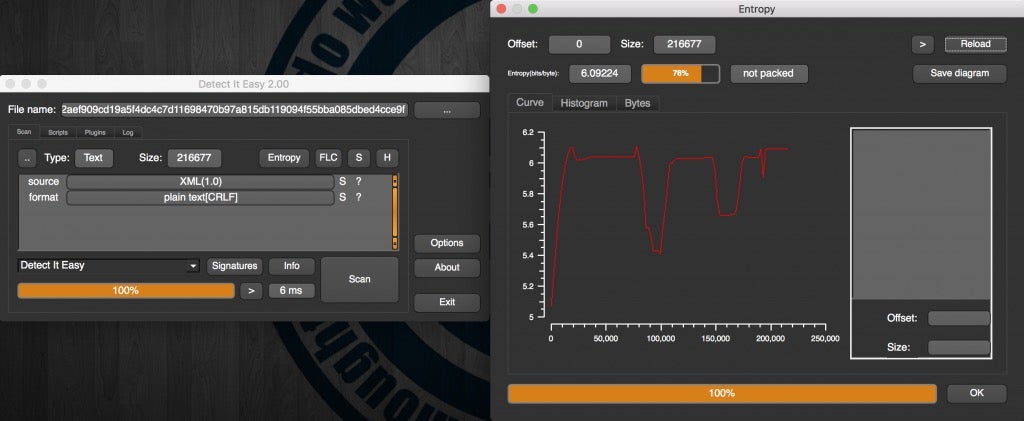Image resolution: width=1024 pixels, height=421 pixels.
Task: Click the Reload button
Action: coord(975,44)
